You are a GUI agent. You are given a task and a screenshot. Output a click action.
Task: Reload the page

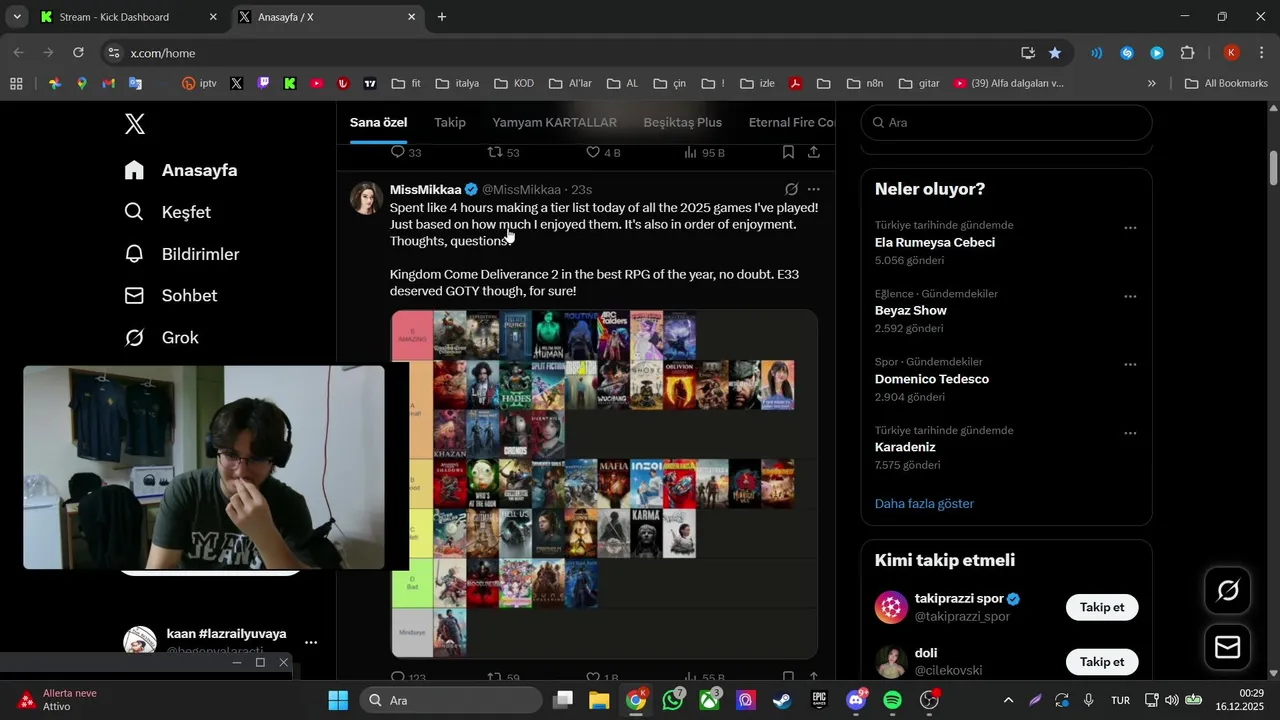pos(78,53)
